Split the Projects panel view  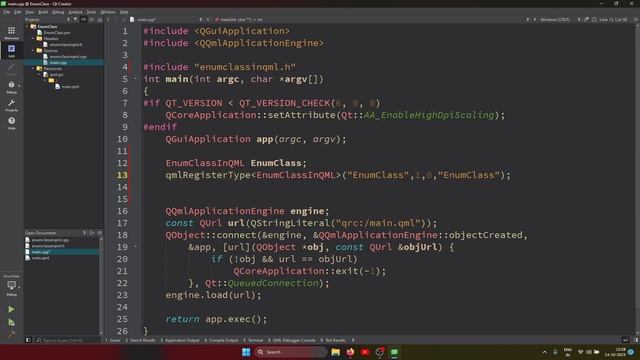(92, 20)
